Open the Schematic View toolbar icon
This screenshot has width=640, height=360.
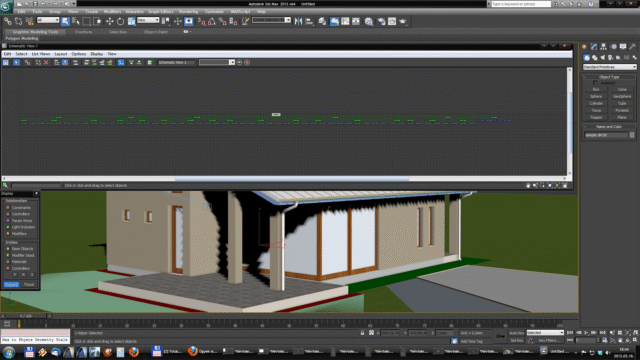pos(356,21)
